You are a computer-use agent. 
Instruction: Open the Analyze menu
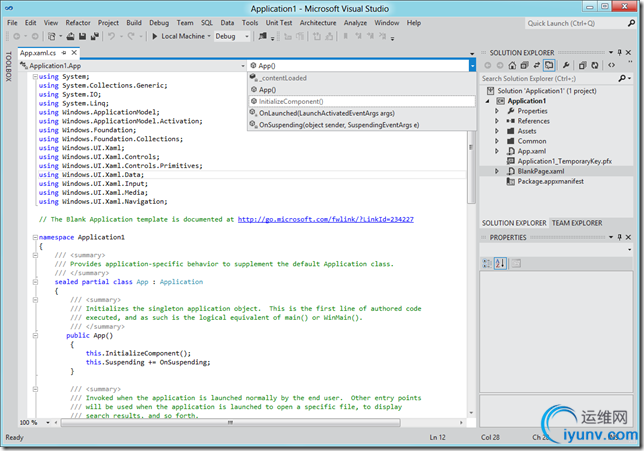[x=355, y=23]
